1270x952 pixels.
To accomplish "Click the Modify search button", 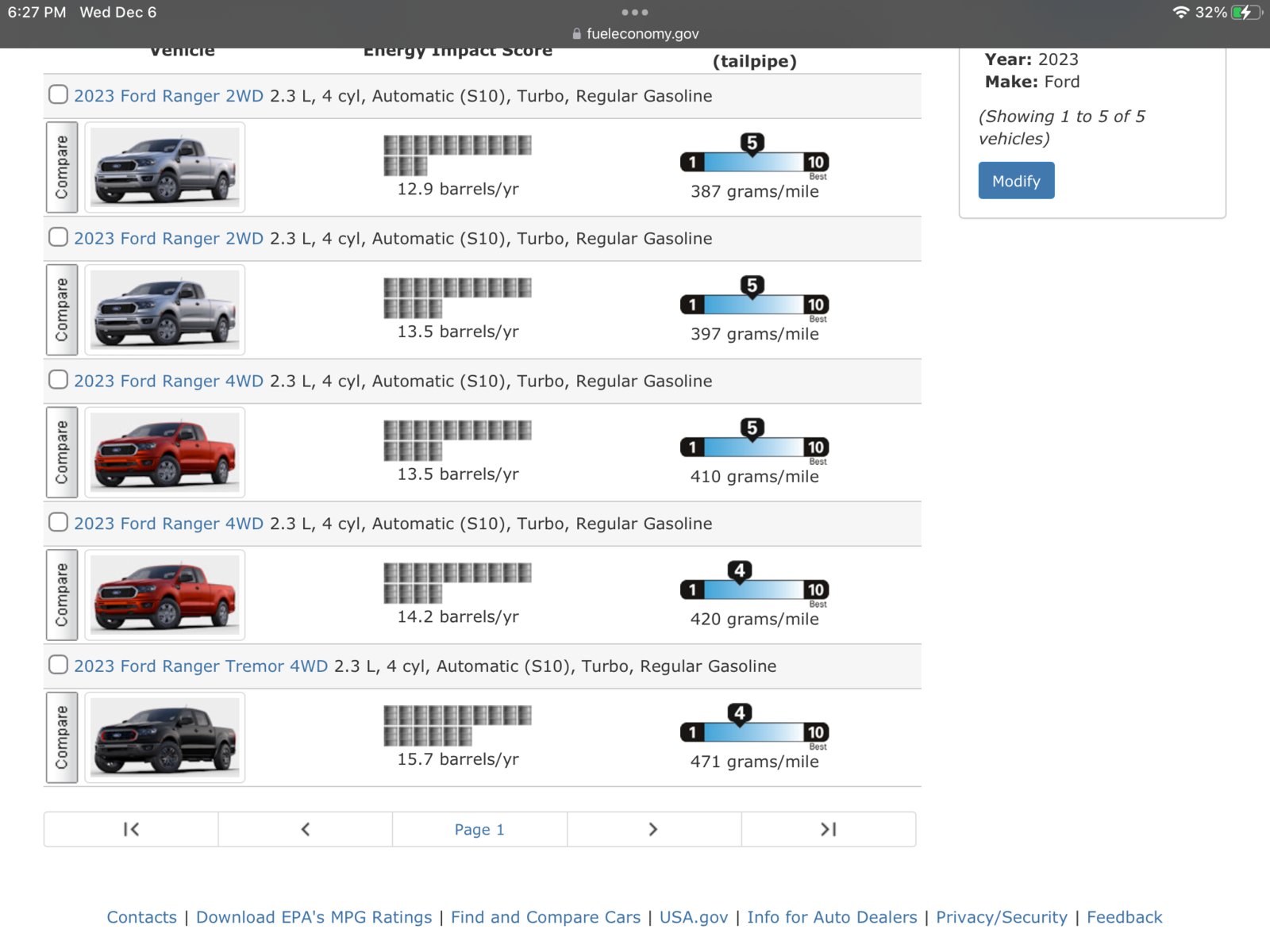I will [x=1016, y=181].
